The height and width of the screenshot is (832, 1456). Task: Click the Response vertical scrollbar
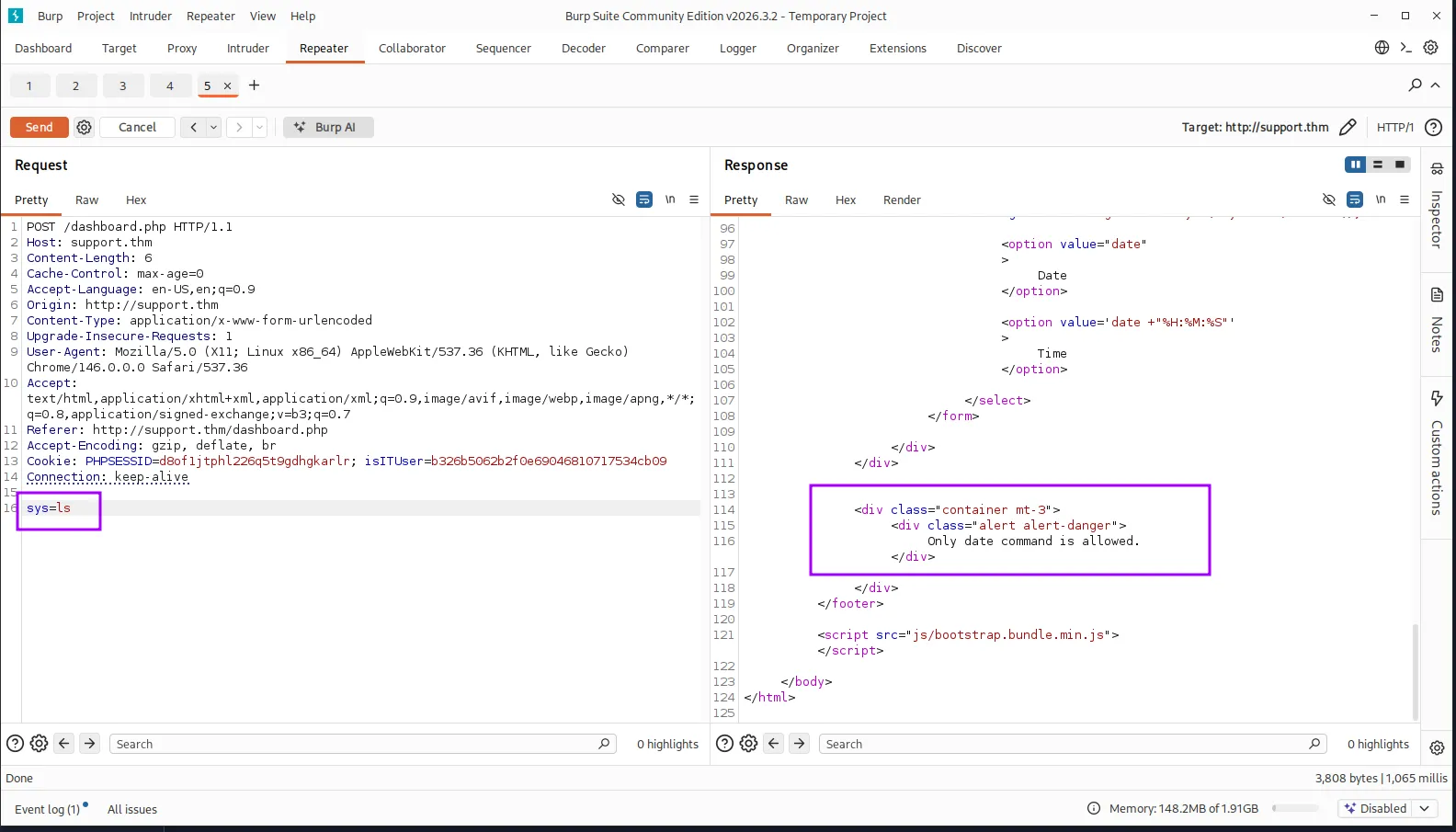[x=1415, y=671]
